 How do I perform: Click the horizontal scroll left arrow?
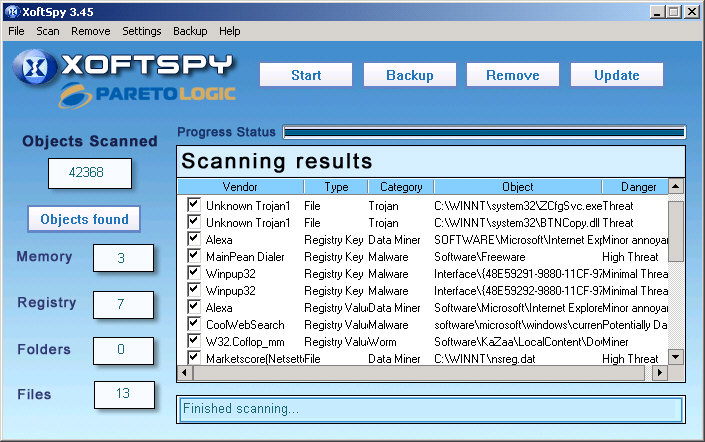click(185, 372)
